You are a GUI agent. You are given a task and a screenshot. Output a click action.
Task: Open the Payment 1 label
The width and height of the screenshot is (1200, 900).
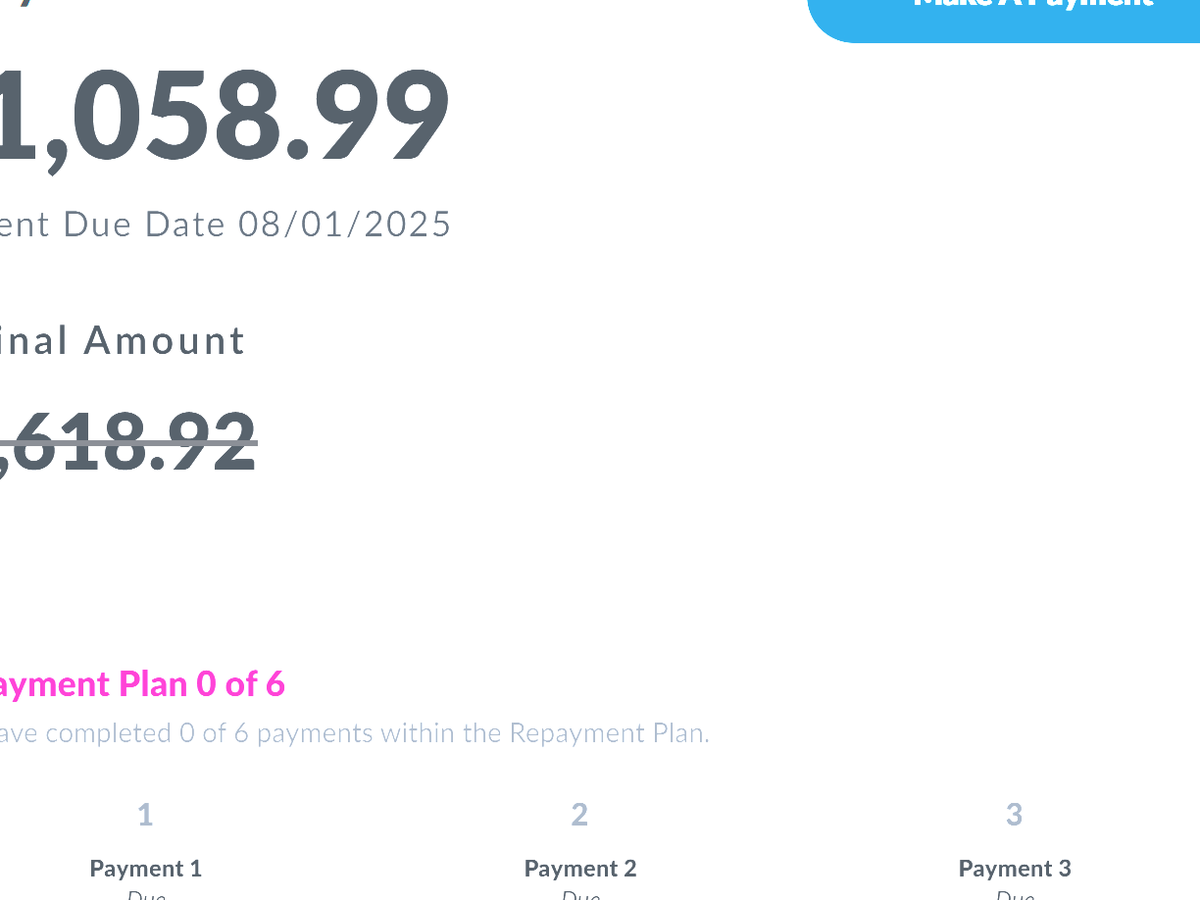point(145,868)
